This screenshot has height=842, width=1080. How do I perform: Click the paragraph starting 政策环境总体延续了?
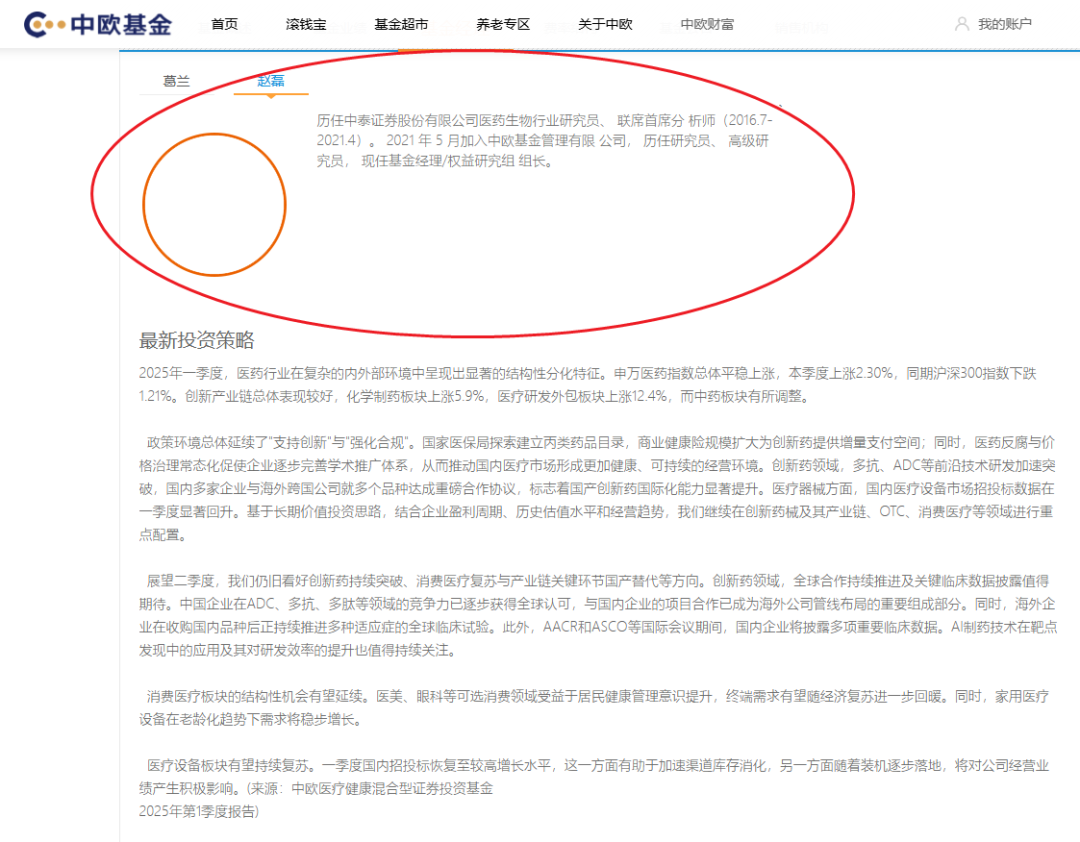click(597, 489)
